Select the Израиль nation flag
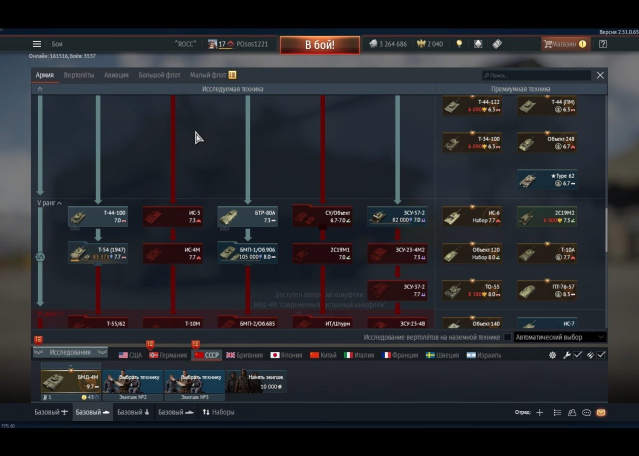Viewport: 639px width, 456px height. [484, 355]
